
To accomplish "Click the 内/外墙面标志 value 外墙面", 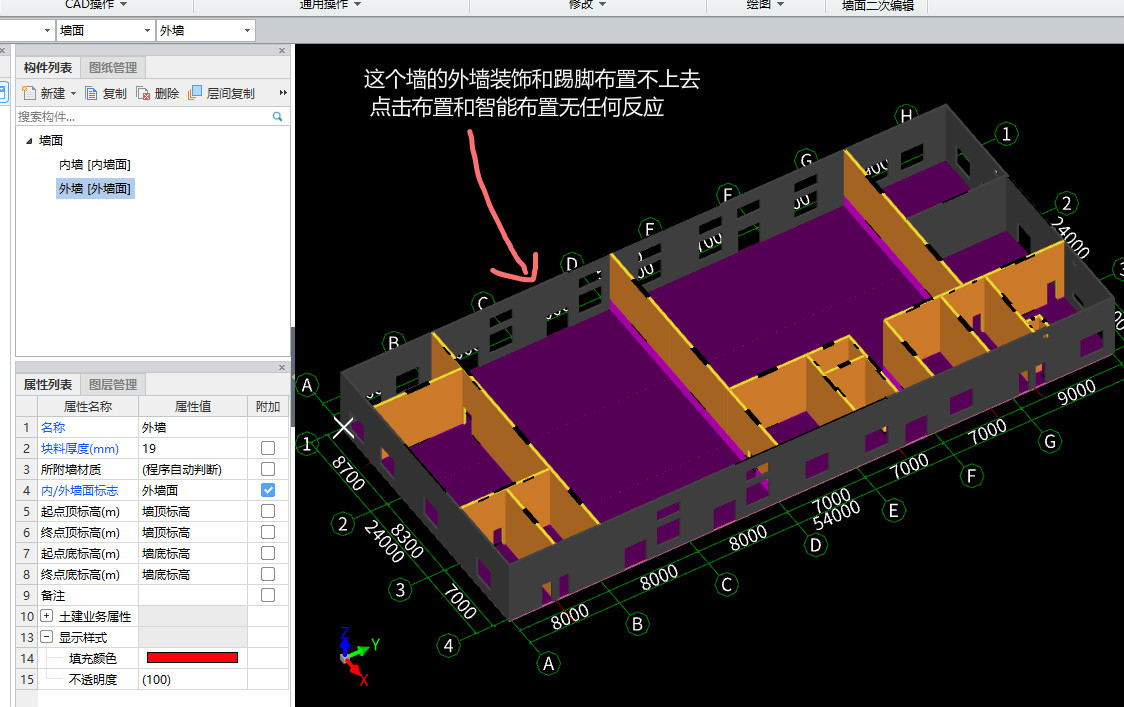I will tap(193, 490).
